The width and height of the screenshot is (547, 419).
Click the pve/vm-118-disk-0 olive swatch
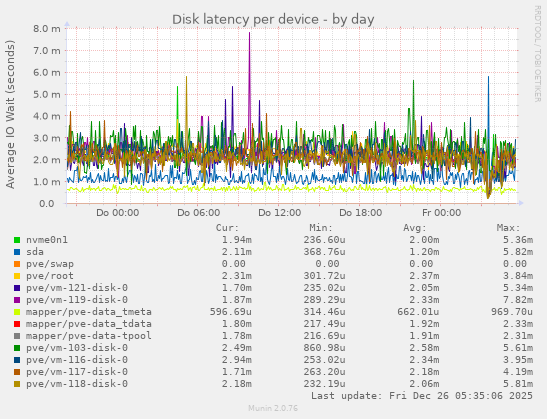pyautogui.click(x=17, y=384)
